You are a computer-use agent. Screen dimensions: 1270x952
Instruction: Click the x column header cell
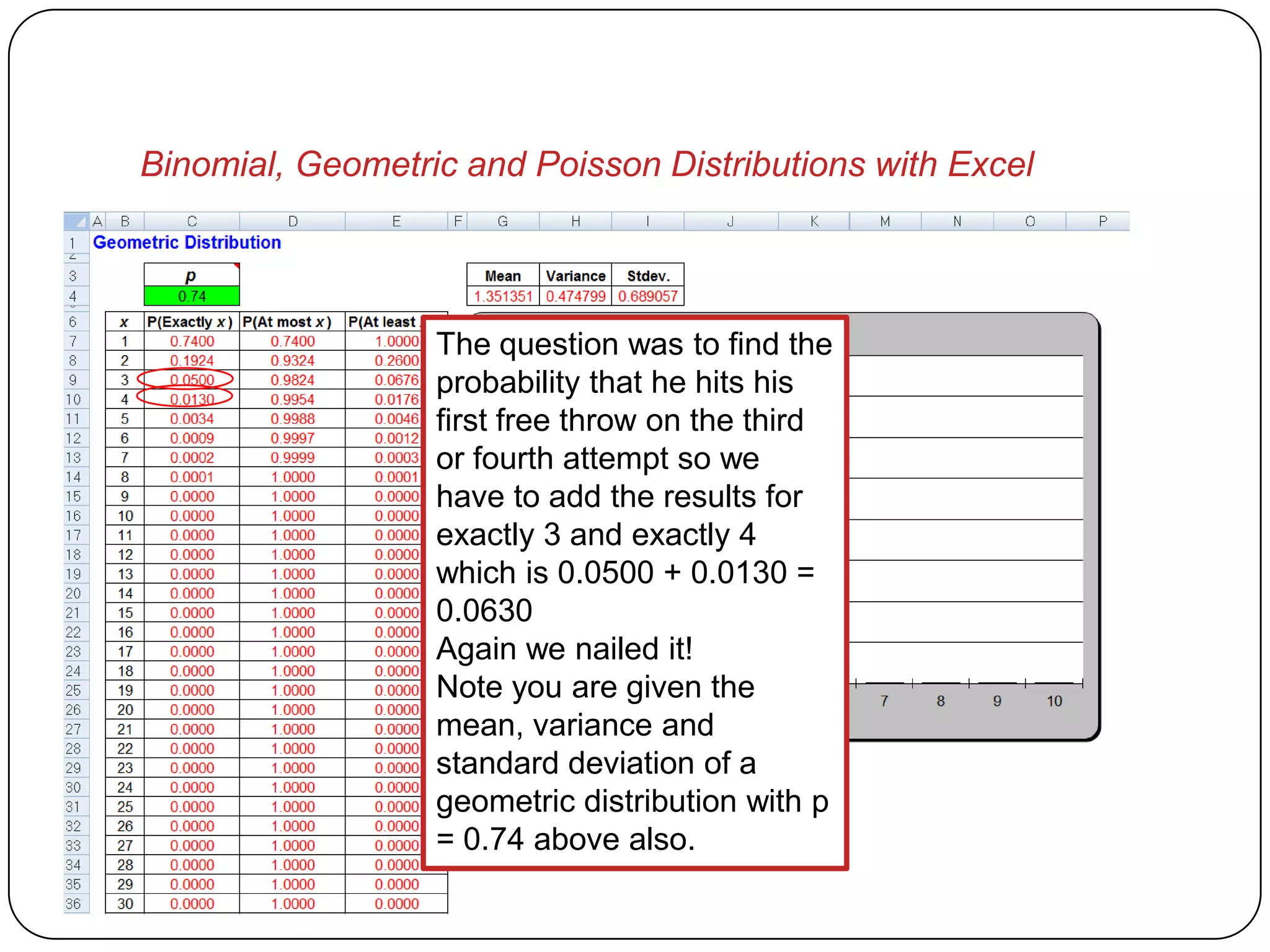pos(125,322)
